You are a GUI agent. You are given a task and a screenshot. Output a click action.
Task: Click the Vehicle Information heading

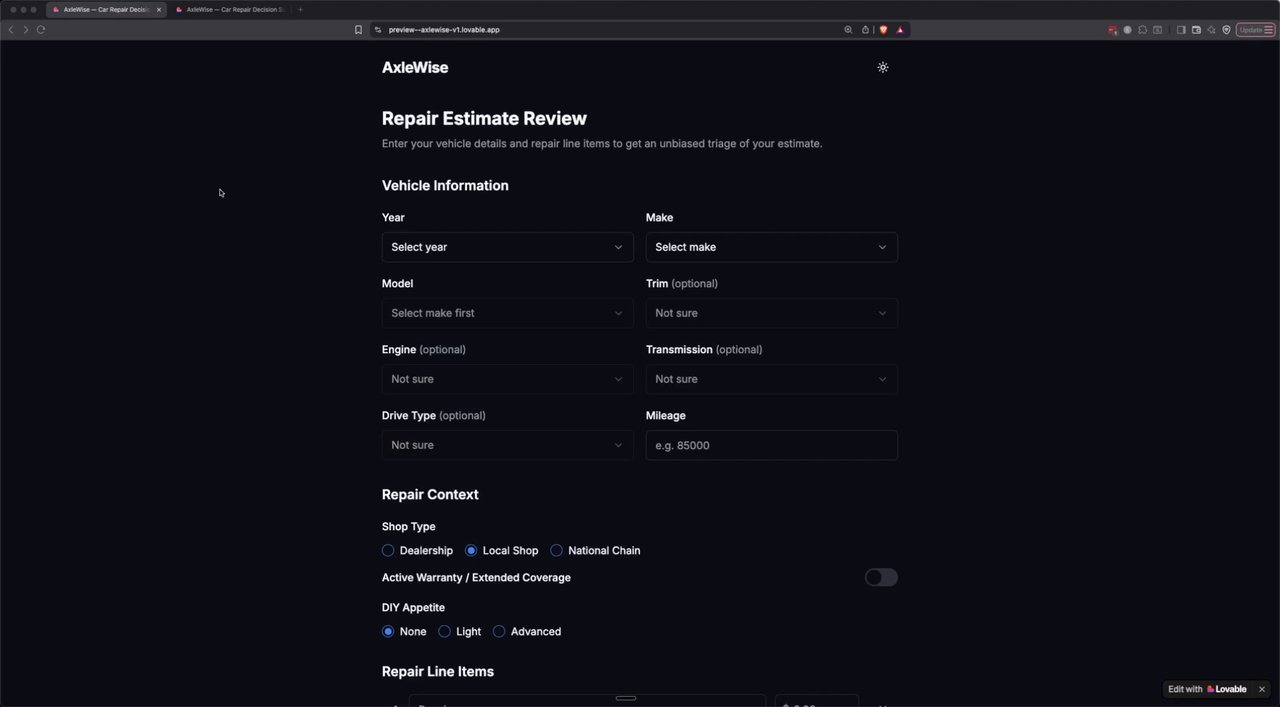[445, 185]
